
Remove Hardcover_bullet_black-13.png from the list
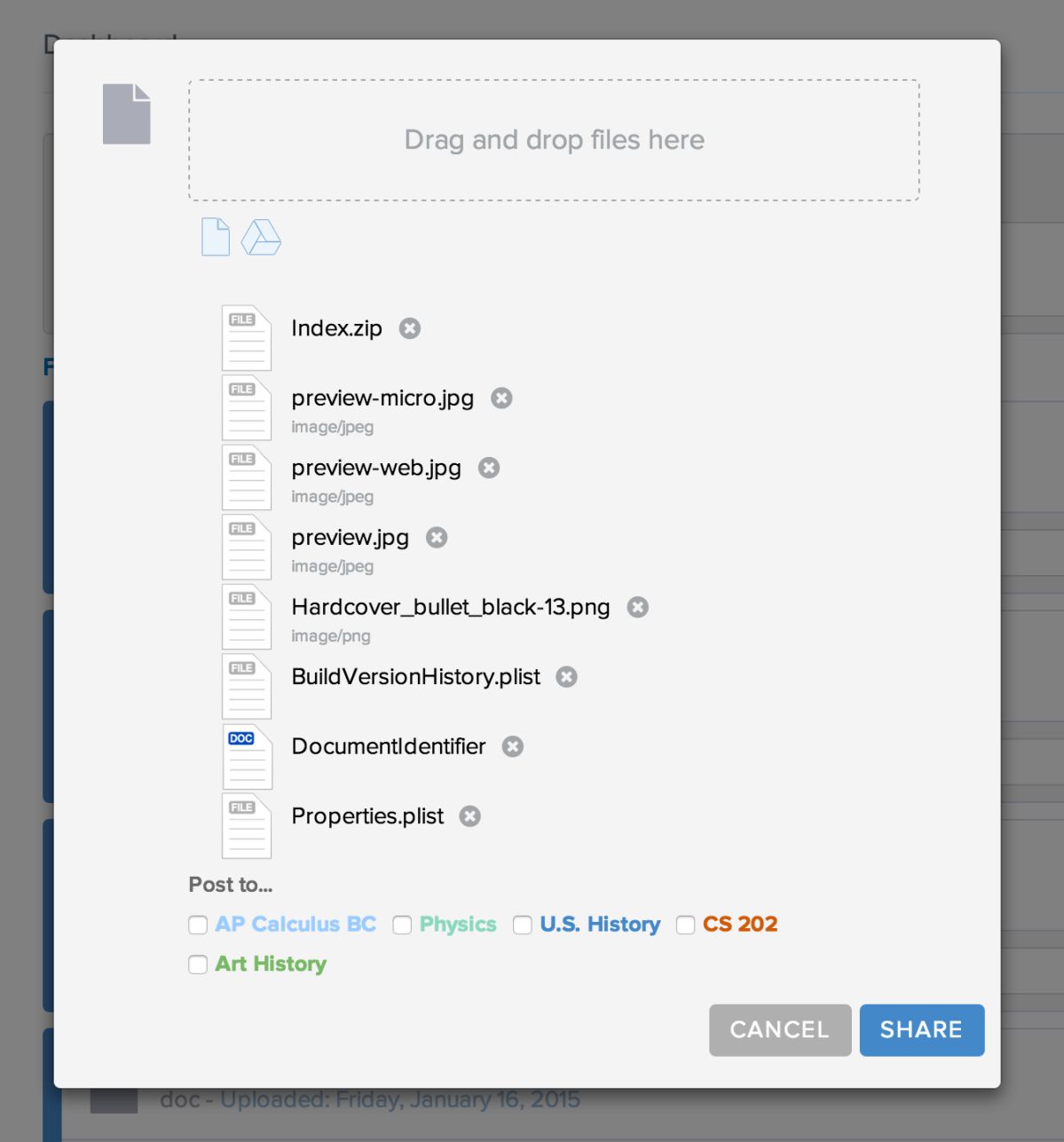(x=637, y=607)
